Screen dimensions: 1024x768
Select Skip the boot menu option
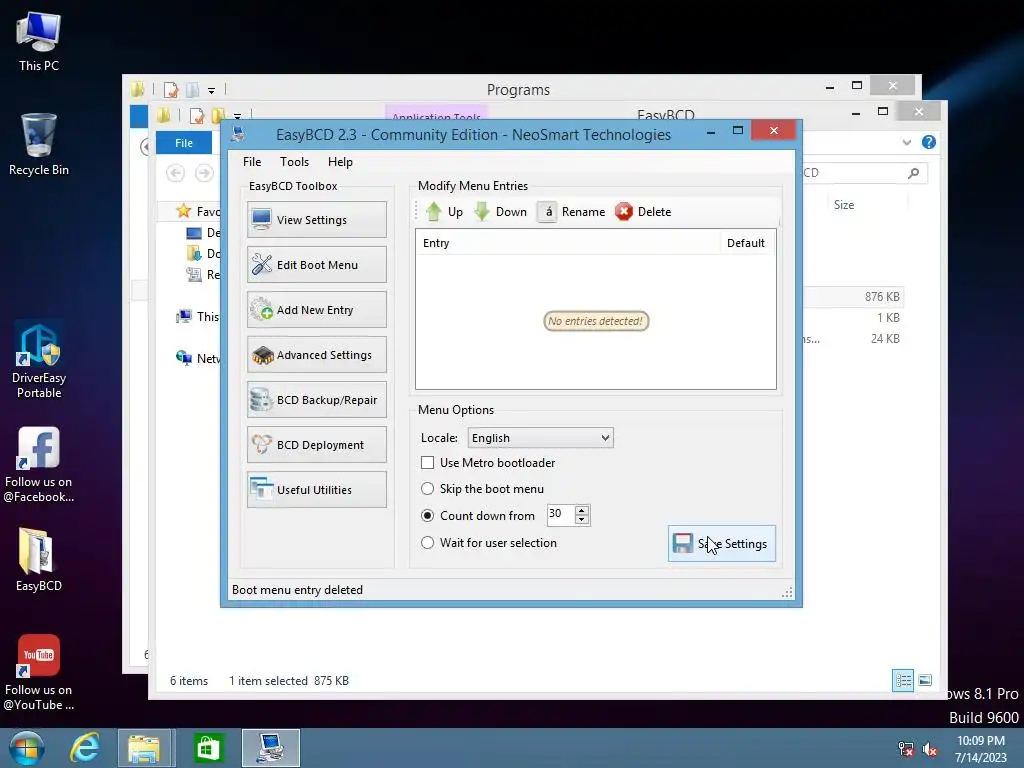click(x=427, y=488)
